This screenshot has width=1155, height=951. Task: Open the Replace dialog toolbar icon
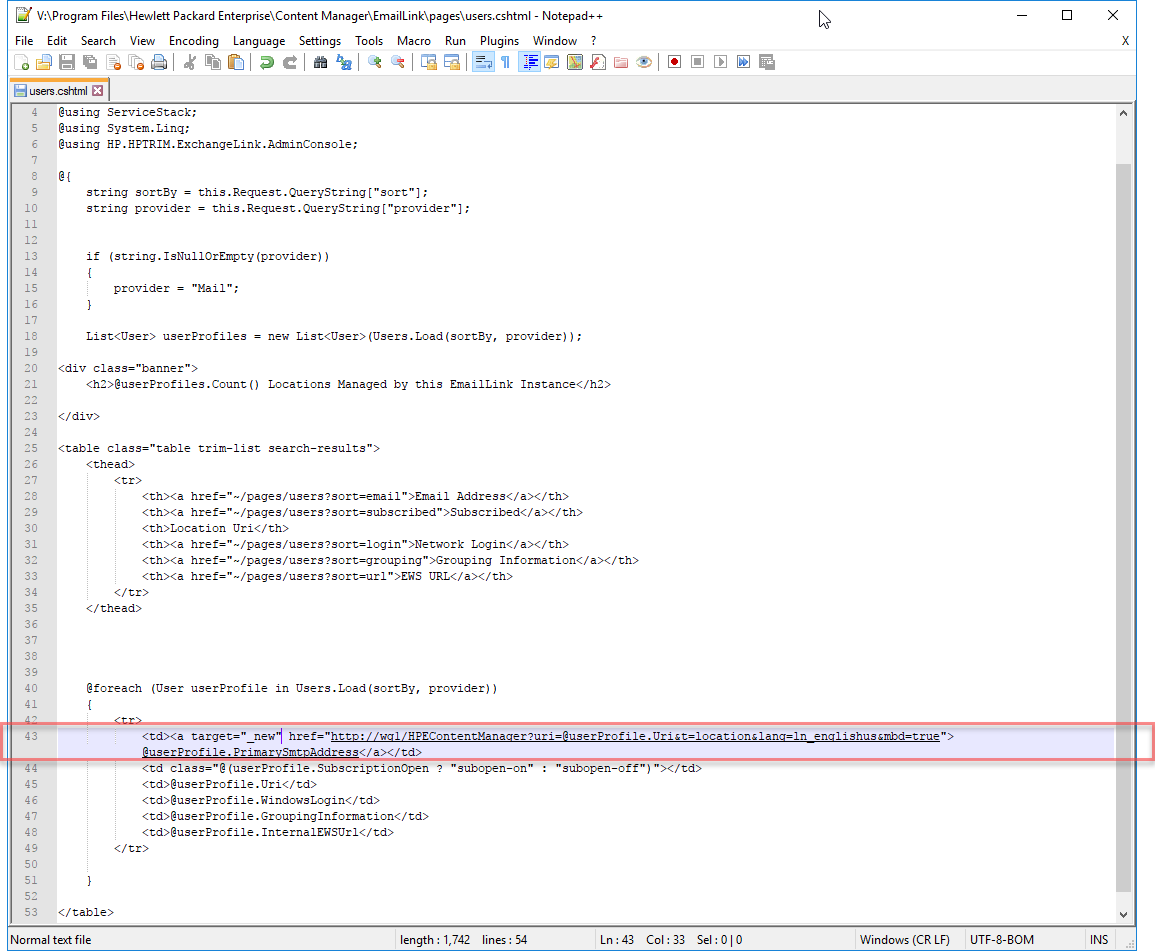(343, 63)
